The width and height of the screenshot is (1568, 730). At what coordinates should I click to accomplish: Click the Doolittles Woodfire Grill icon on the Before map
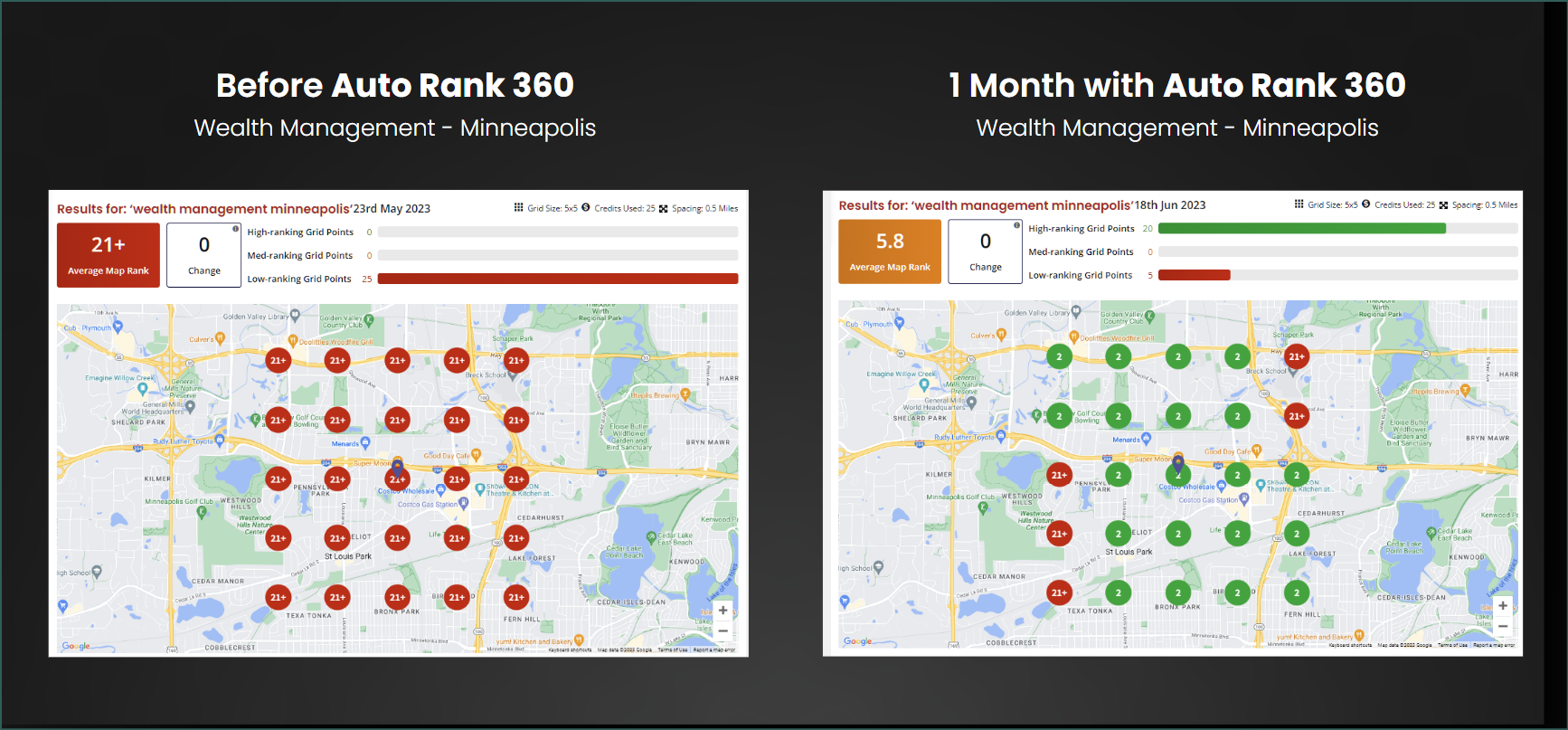(x=293, y=341)
